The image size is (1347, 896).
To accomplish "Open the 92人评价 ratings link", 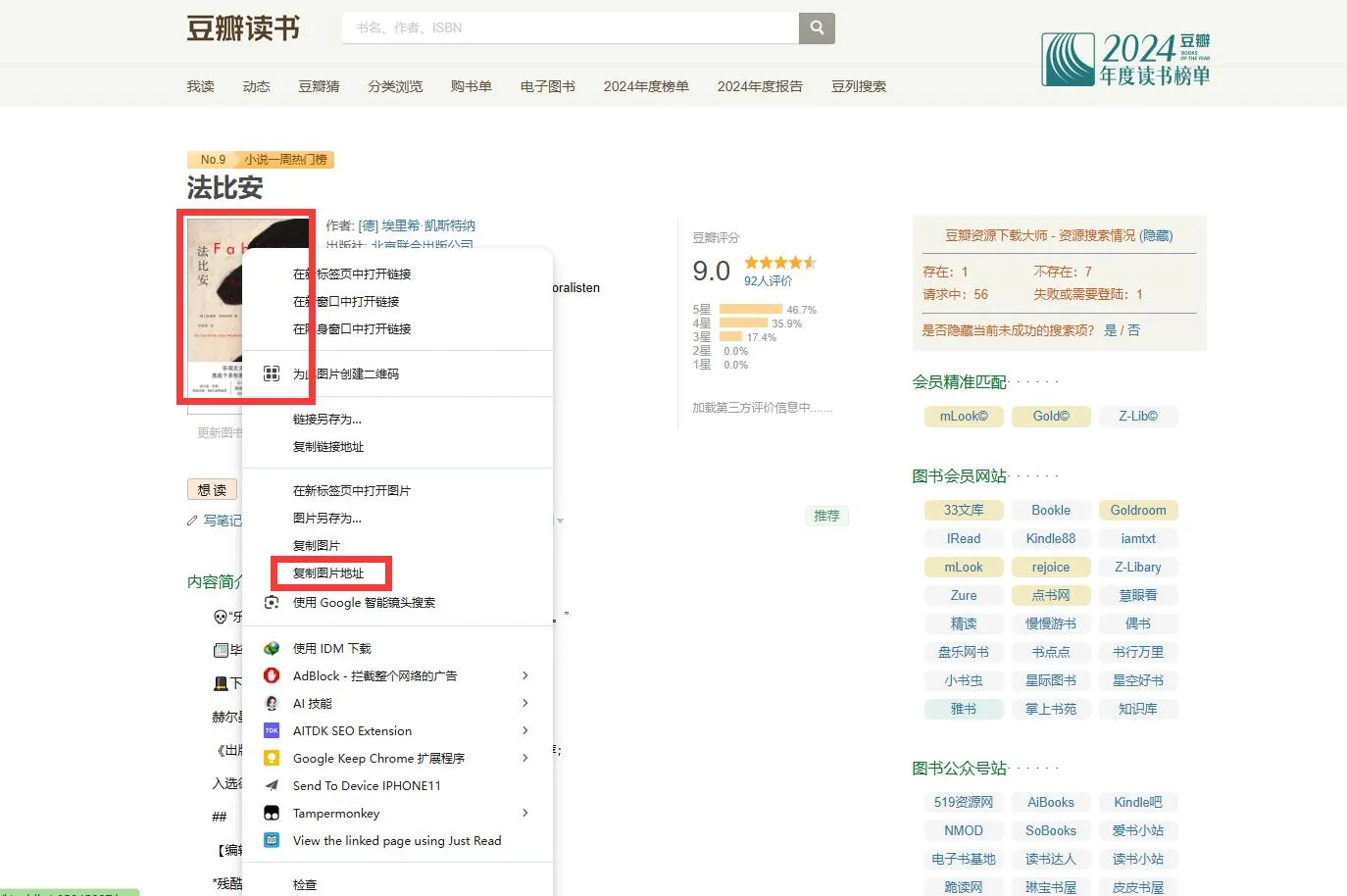I will [768, 280].
